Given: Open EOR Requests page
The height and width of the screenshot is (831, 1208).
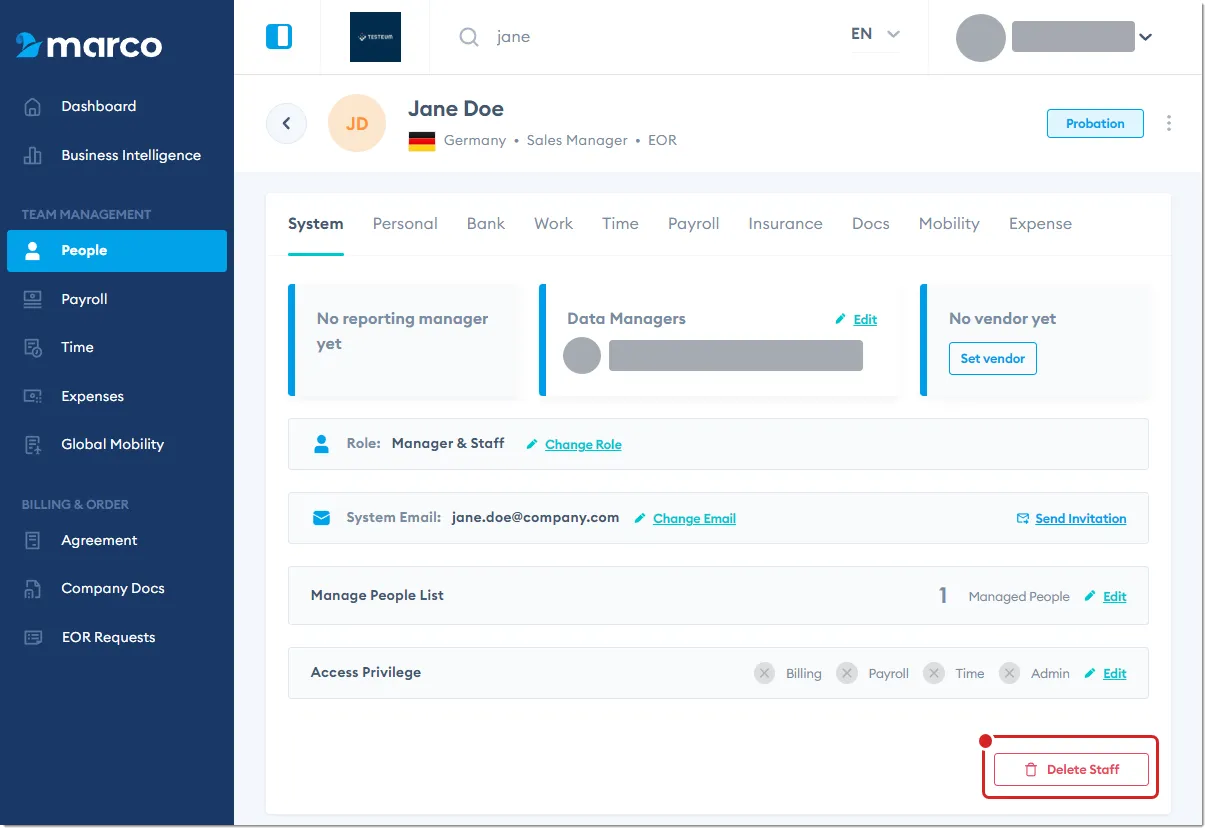Looking at the screenshot, I should pyautogui.click(x=108, y=637).
